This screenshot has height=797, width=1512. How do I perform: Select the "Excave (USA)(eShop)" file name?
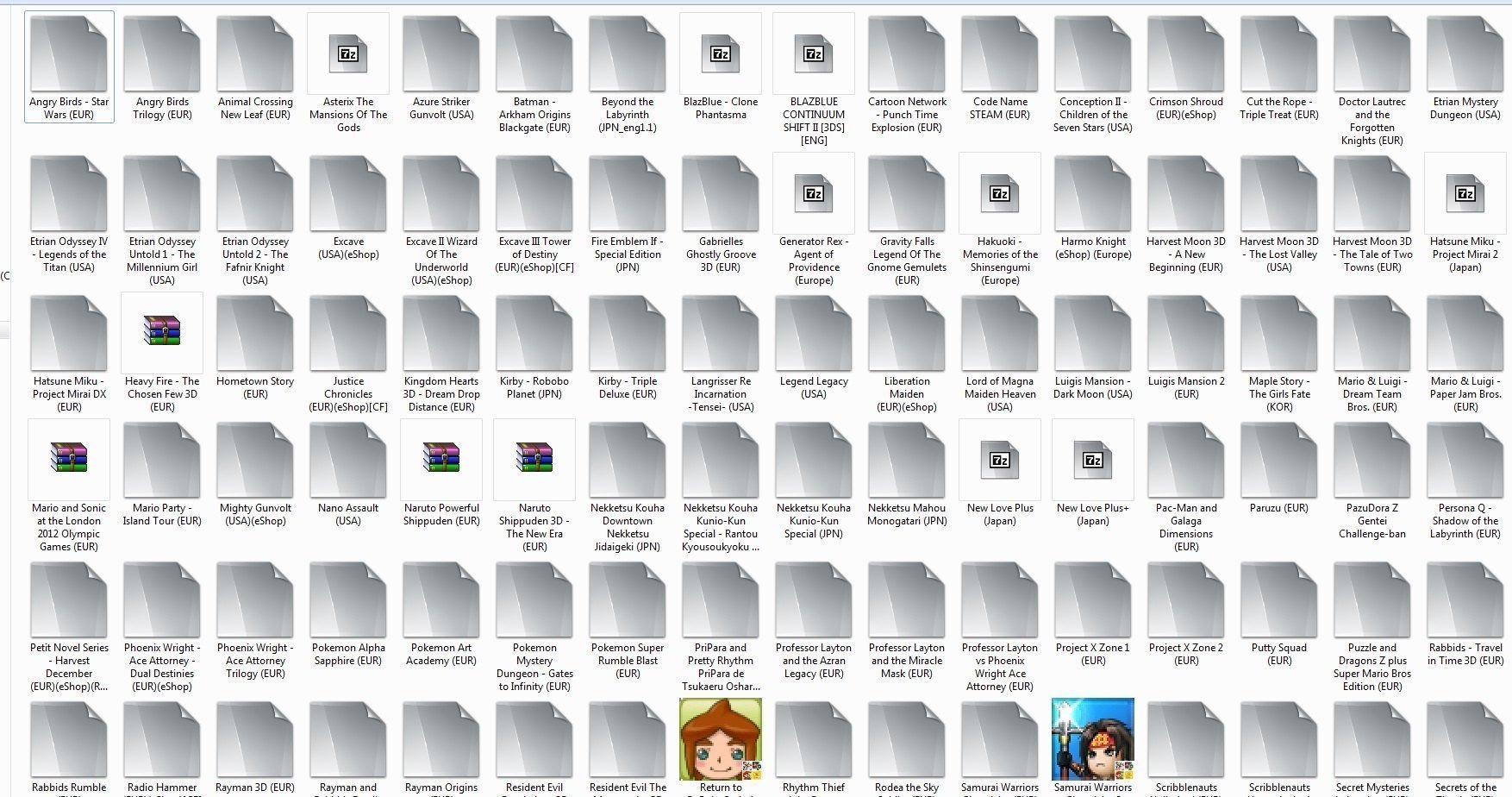tap(348, 248)
